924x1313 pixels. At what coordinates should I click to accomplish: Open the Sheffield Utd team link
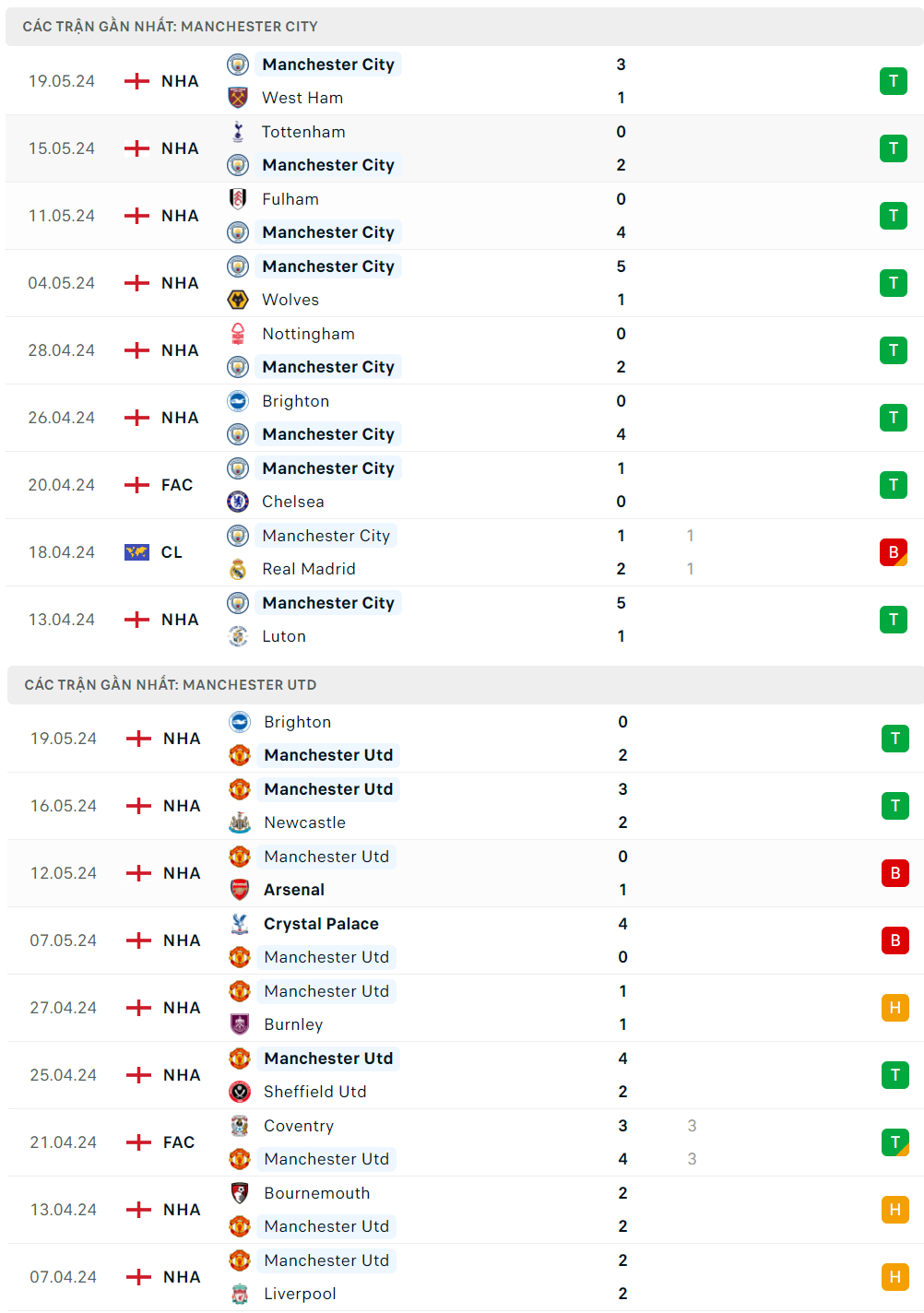(314, 1092)
